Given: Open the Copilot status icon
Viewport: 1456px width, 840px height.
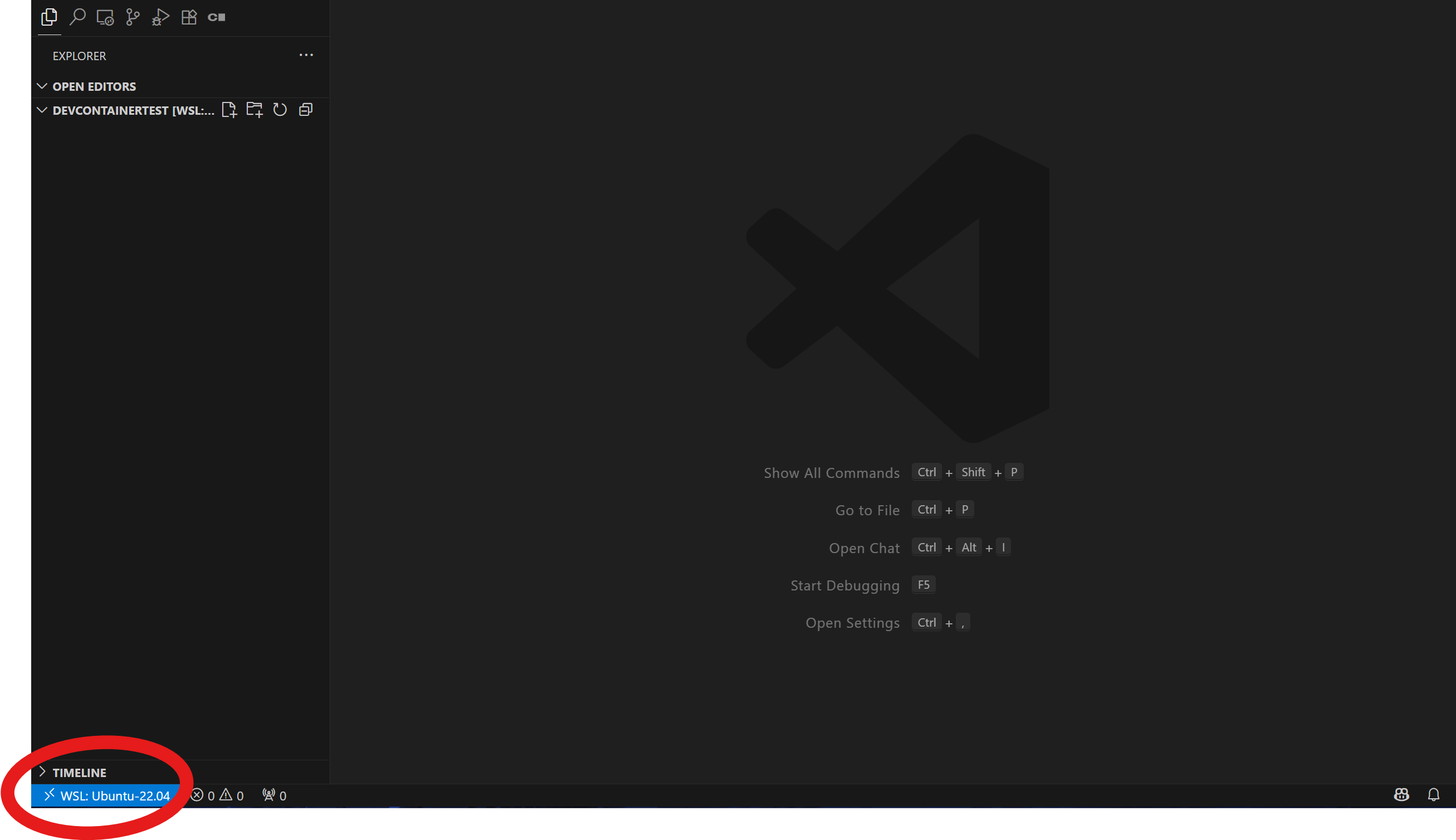Looking at the screenshot, I should tap(1401, 795).
